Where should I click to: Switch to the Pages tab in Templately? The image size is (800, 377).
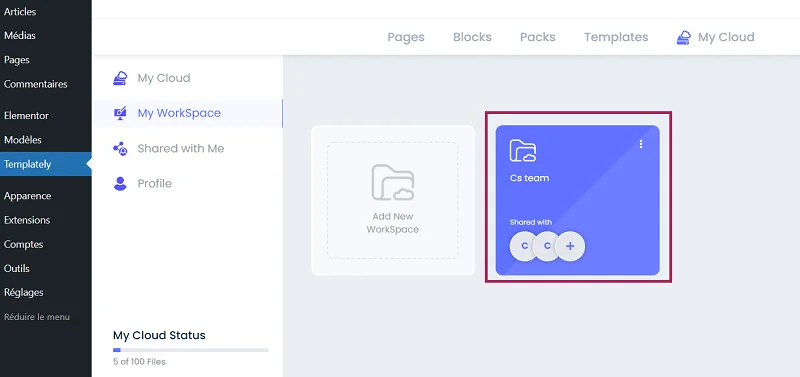tap(406, 37)
